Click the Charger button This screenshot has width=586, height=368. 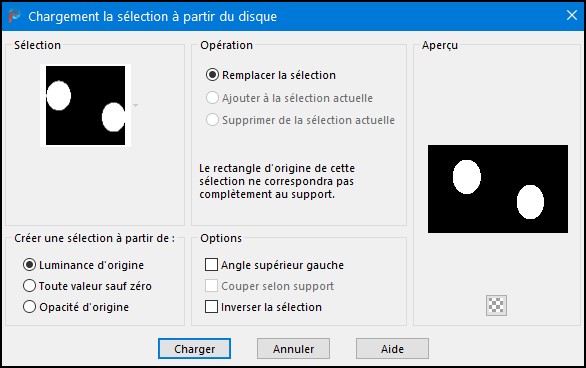coord(194,349)
